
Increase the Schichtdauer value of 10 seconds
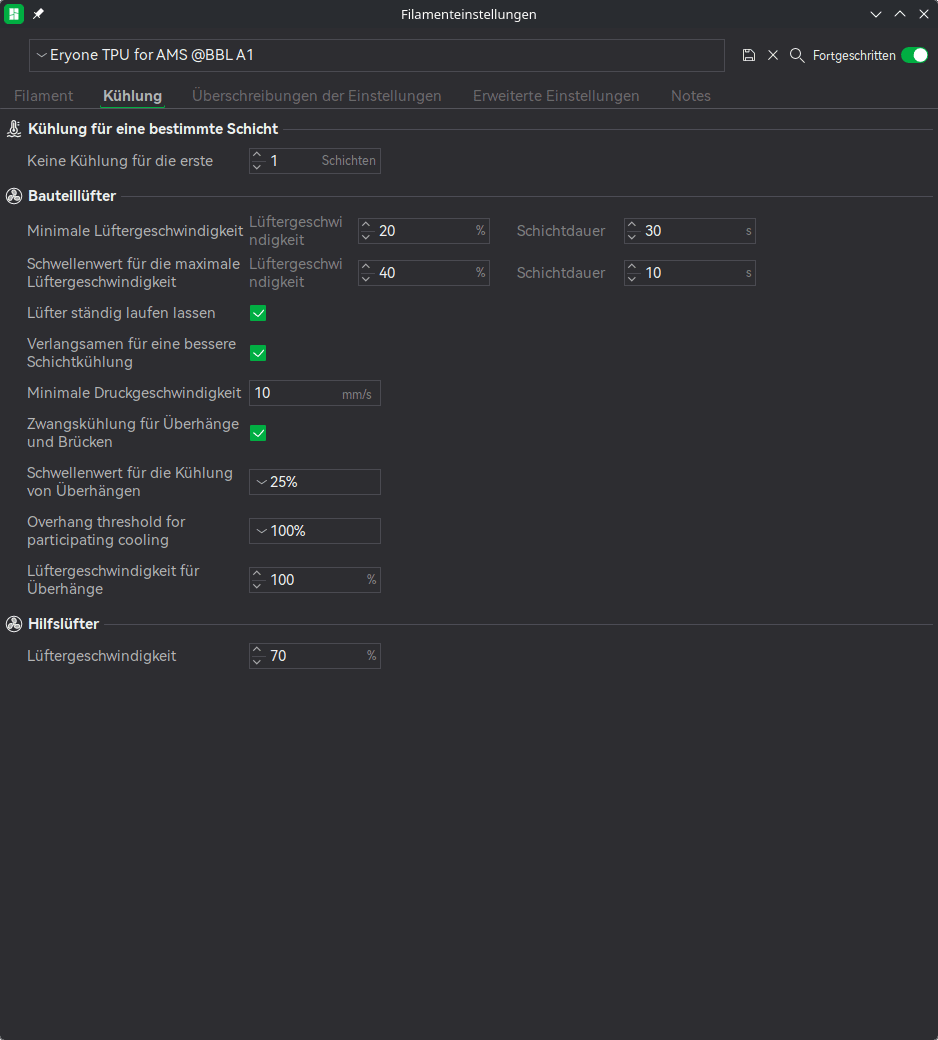[632, 267]
